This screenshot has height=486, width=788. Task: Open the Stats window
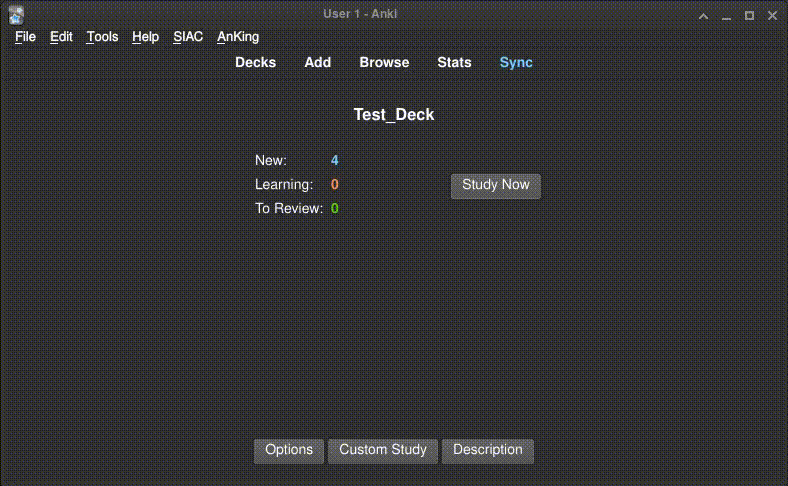[454, 62]
